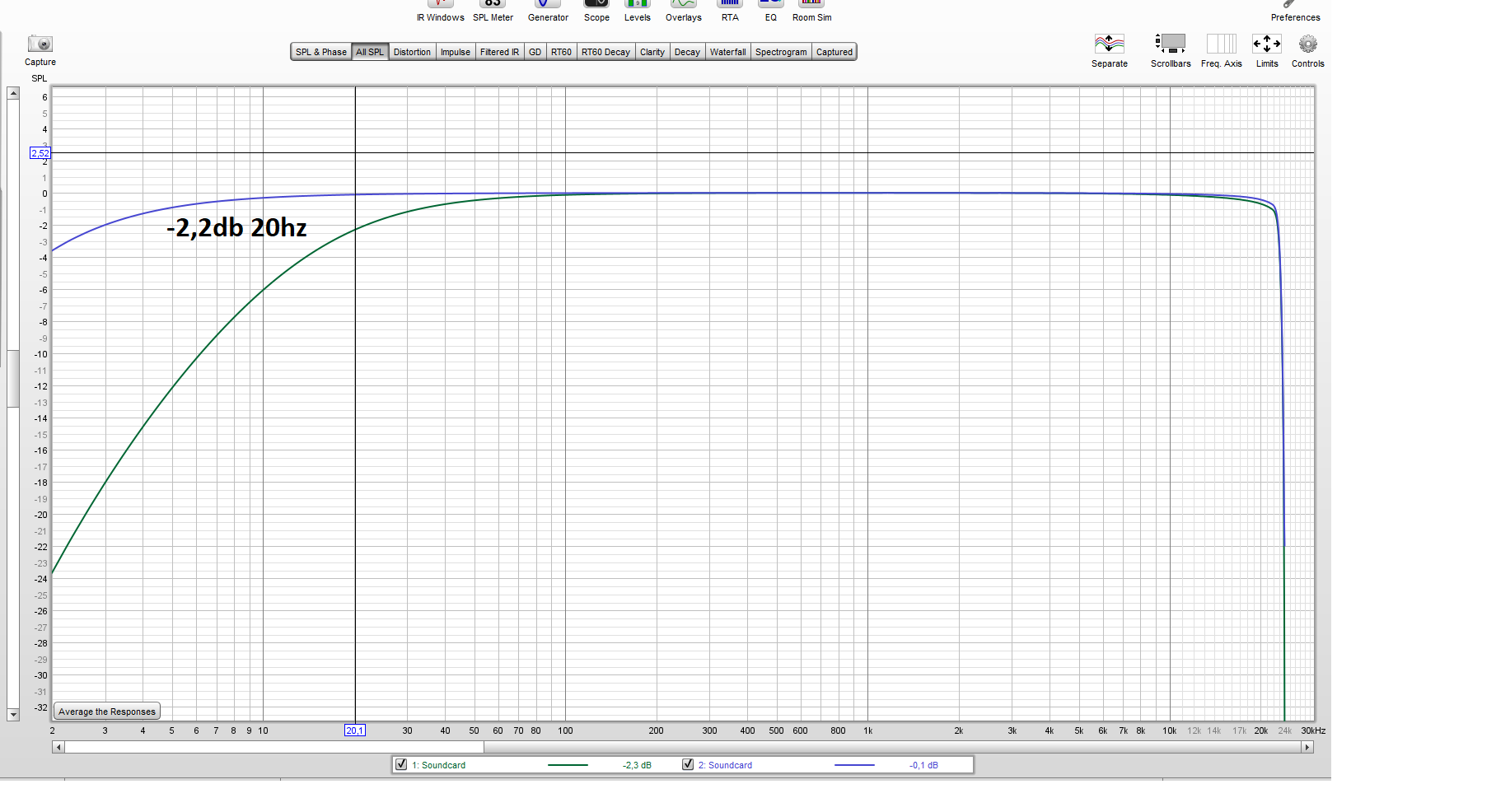
Task: Open the Room Sim tool
Action: pos(811,10)
